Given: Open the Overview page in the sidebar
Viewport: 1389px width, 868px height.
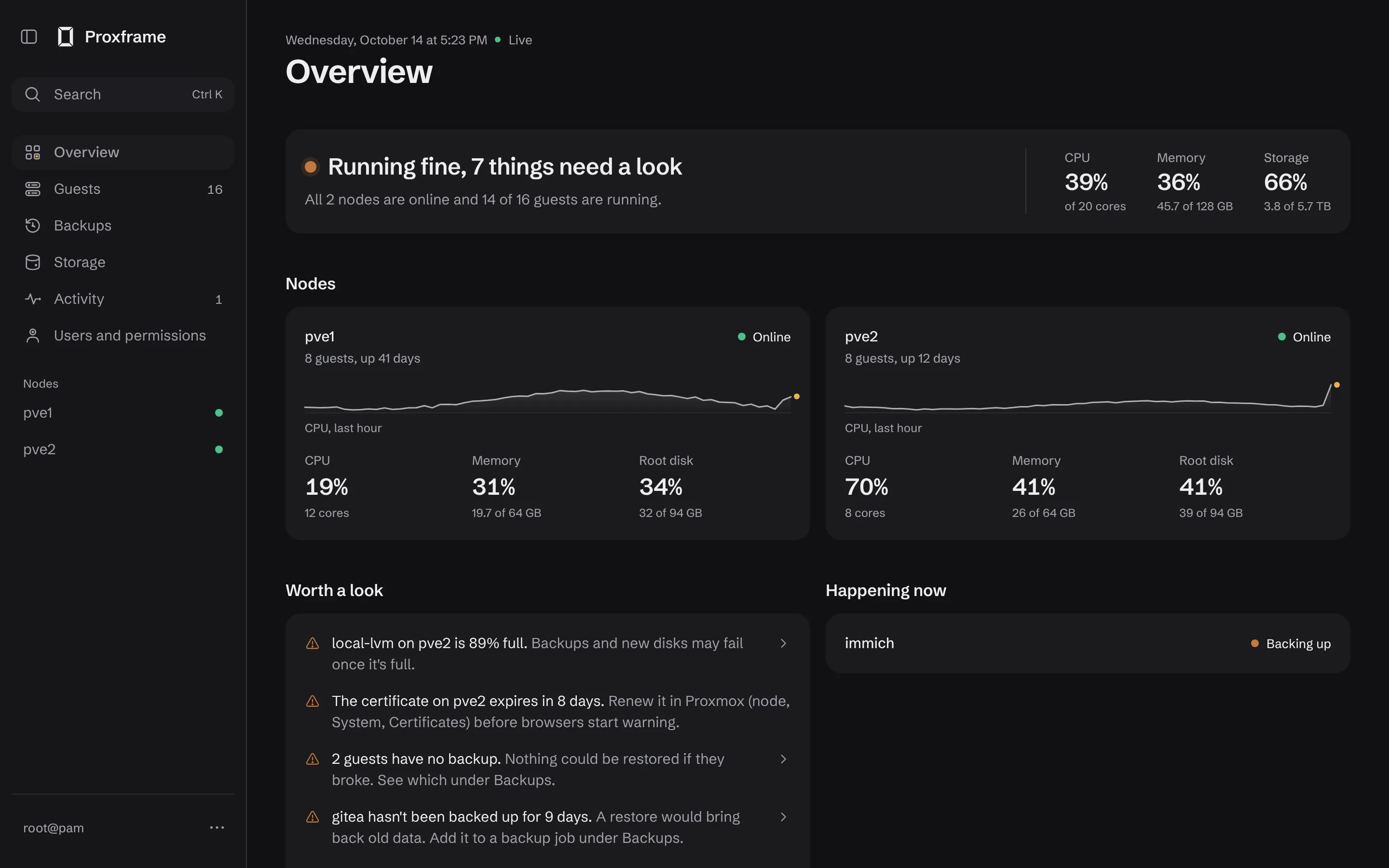Looking at the screenshot, I should coord(123,152).
